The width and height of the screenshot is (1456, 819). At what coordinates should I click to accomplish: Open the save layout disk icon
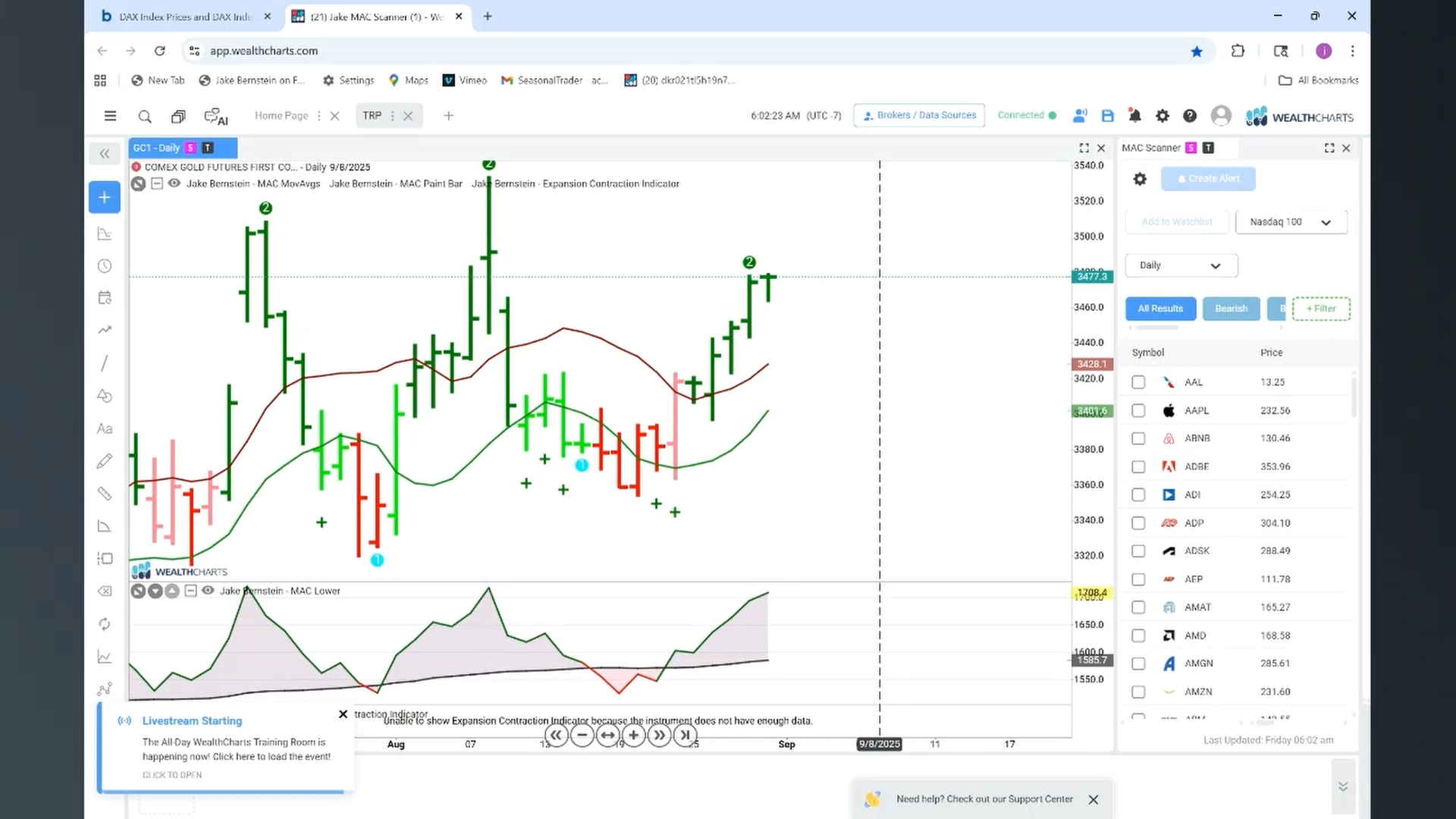click(1108, 116)
